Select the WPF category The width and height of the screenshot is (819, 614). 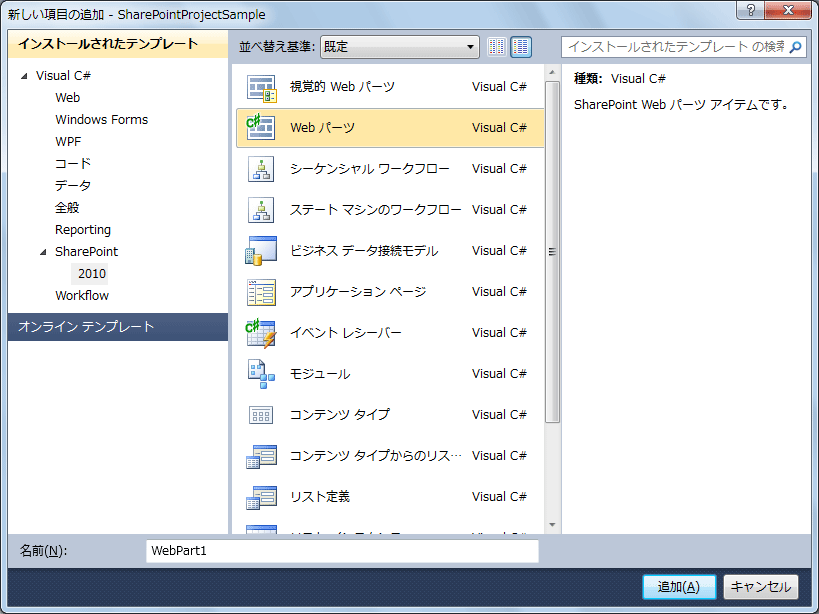pos(68,141)
